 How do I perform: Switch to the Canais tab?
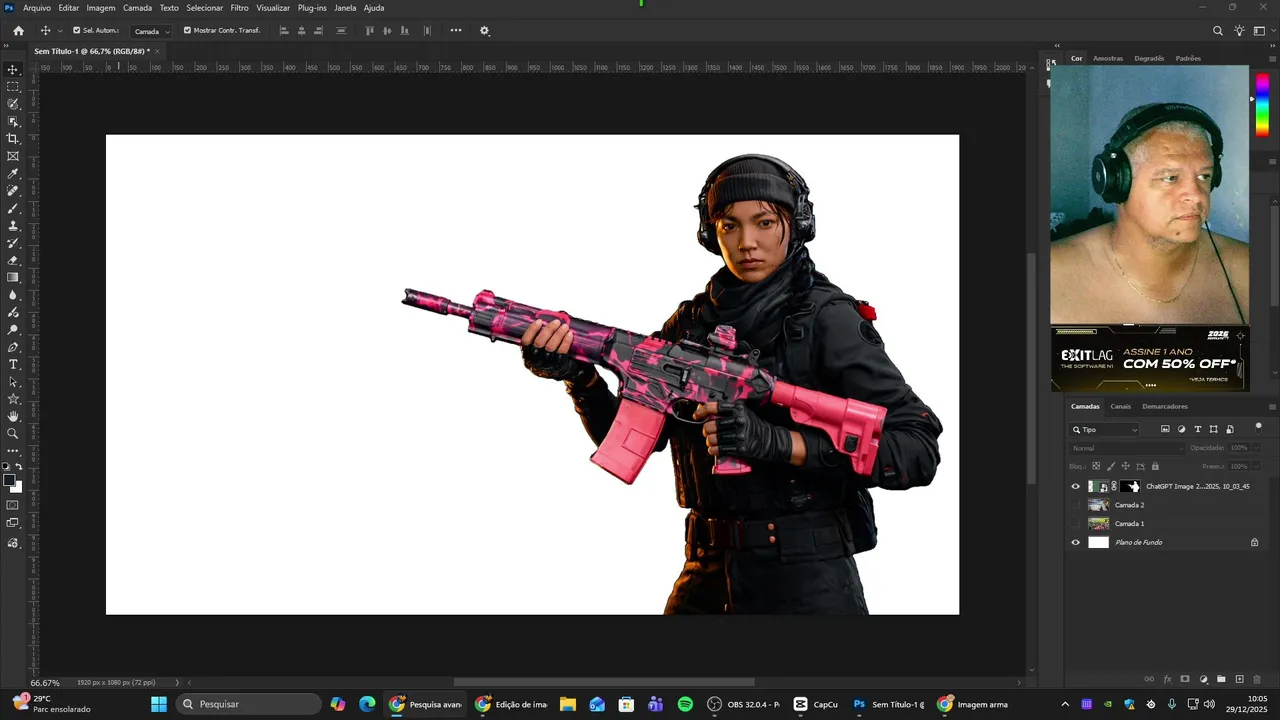coord(1121,406)
